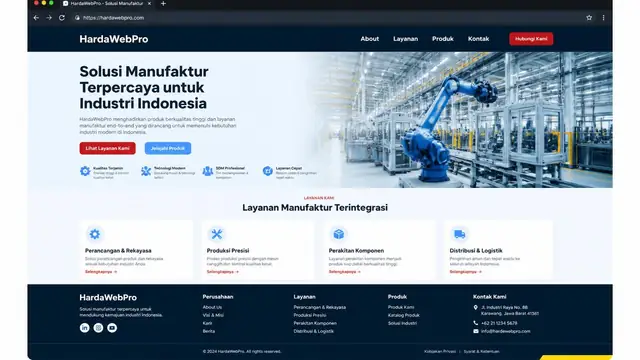Click the Perakitan Komponen card title
Screen dimensions: 640x360
click(356, 251)
